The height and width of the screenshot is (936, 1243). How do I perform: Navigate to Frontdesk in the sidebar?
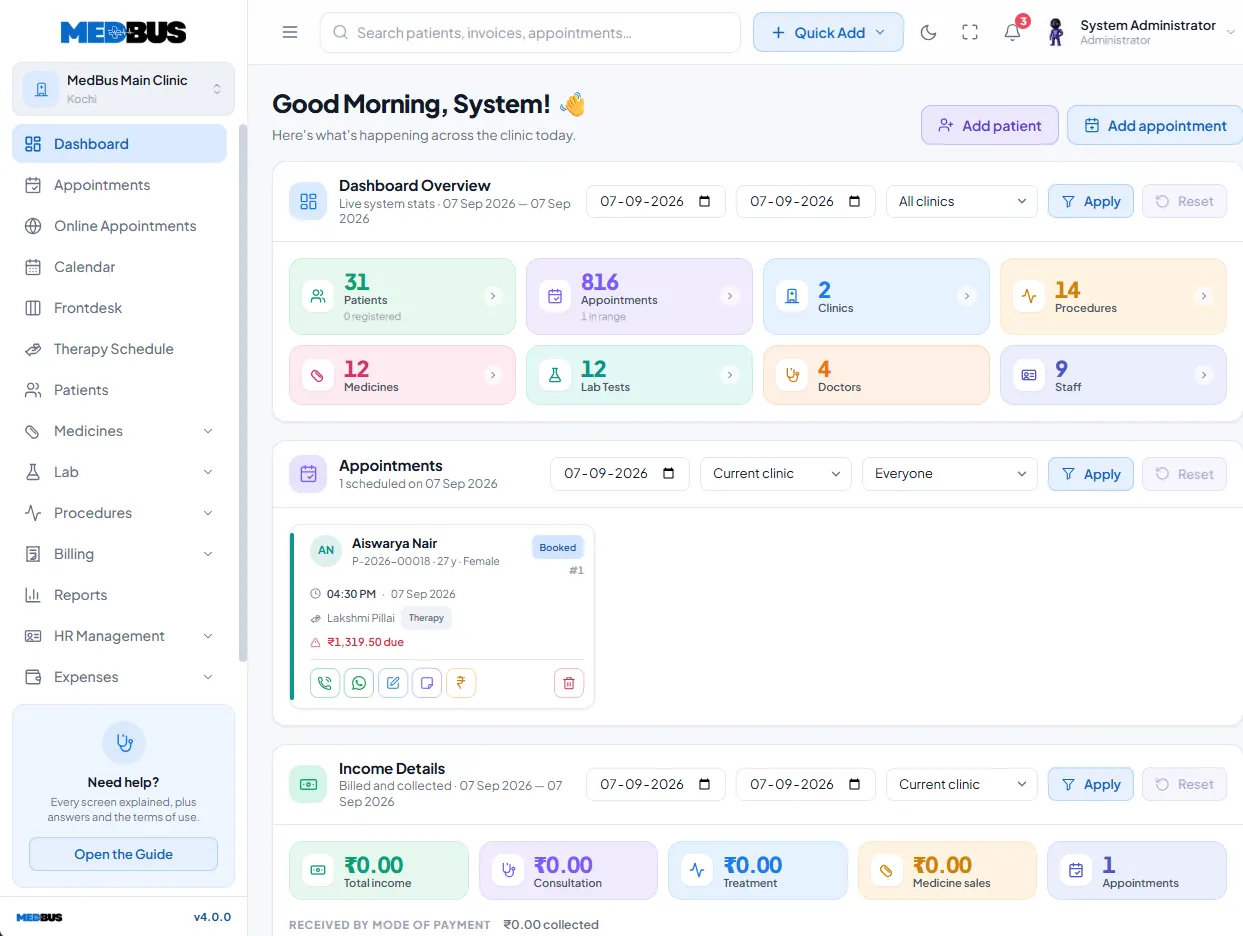tap(119, 308)
